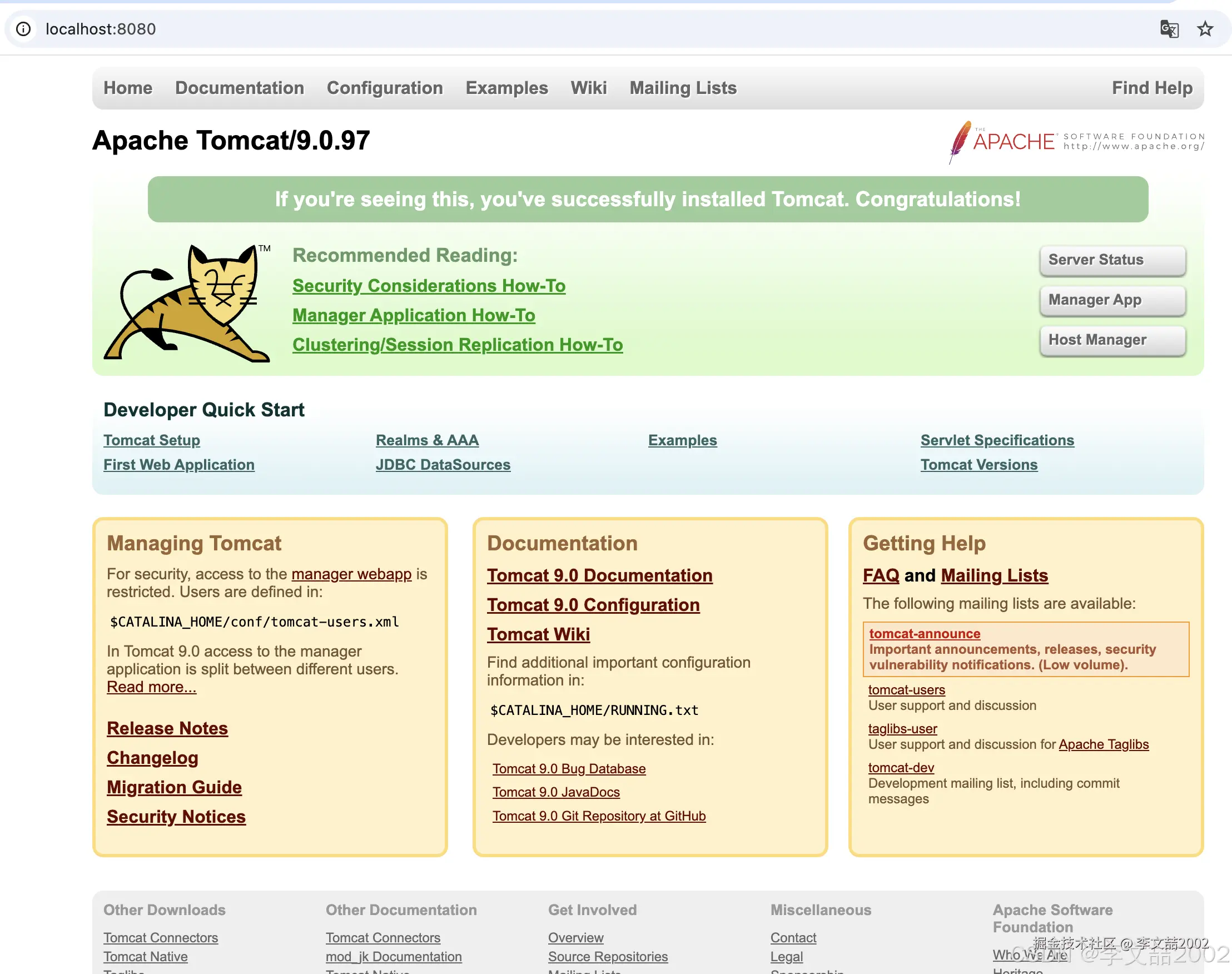Open Tomcat 9.0 Git Repository at GitHub

click(x=599, y=816)
